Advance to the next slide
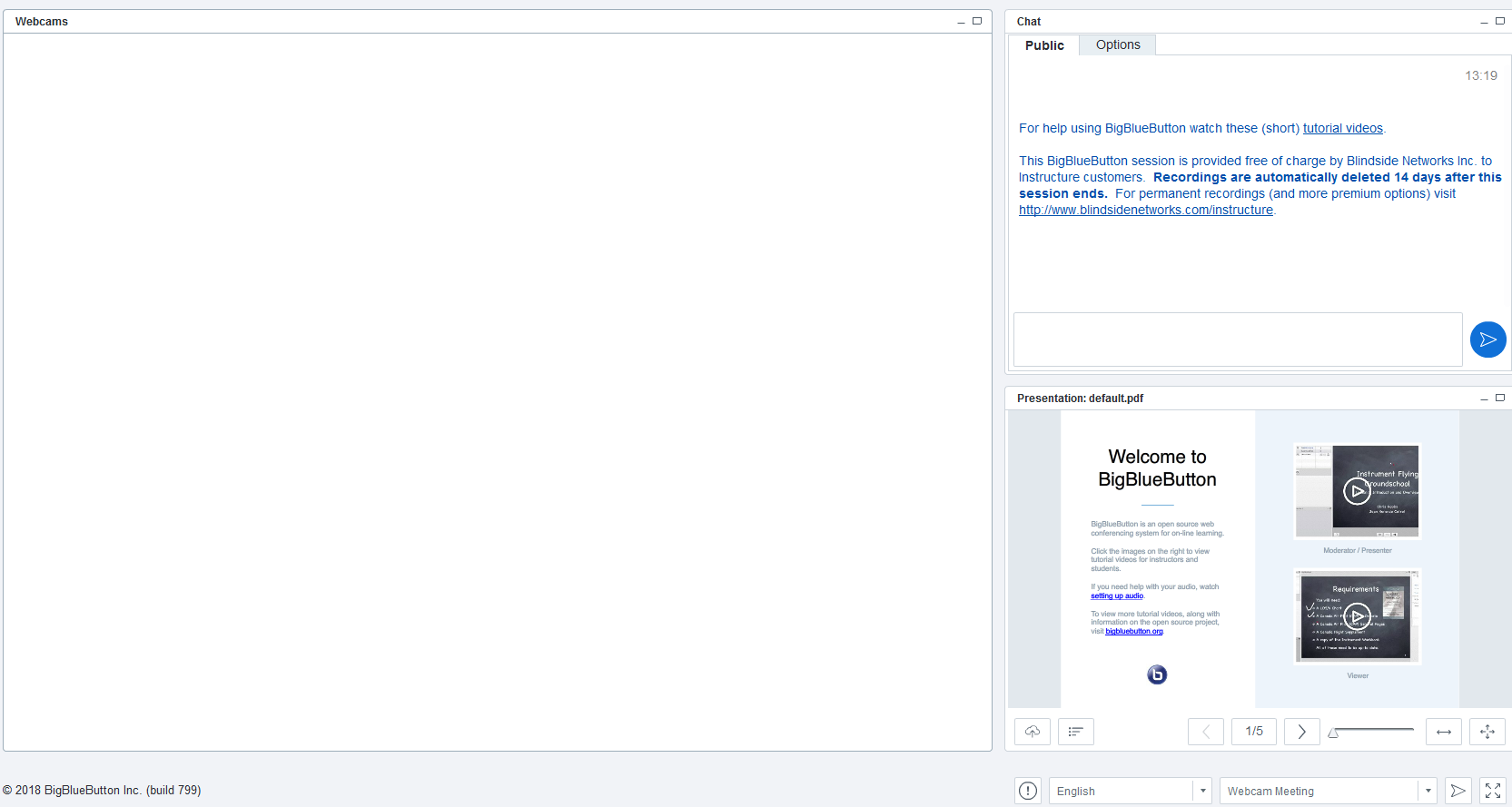This screenshot has width=1512, height=807. (x=1302, y=732)
